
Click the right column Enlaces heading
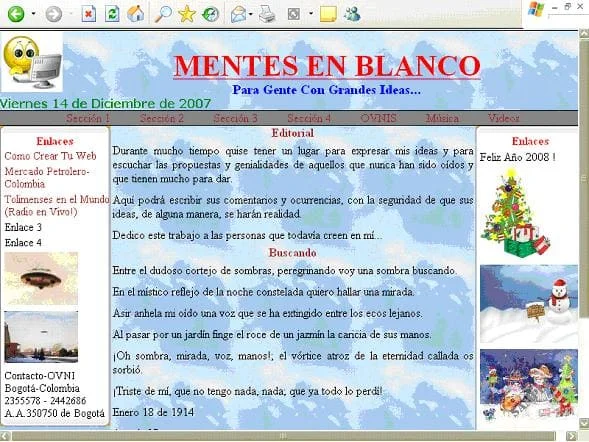coord(530,141)
